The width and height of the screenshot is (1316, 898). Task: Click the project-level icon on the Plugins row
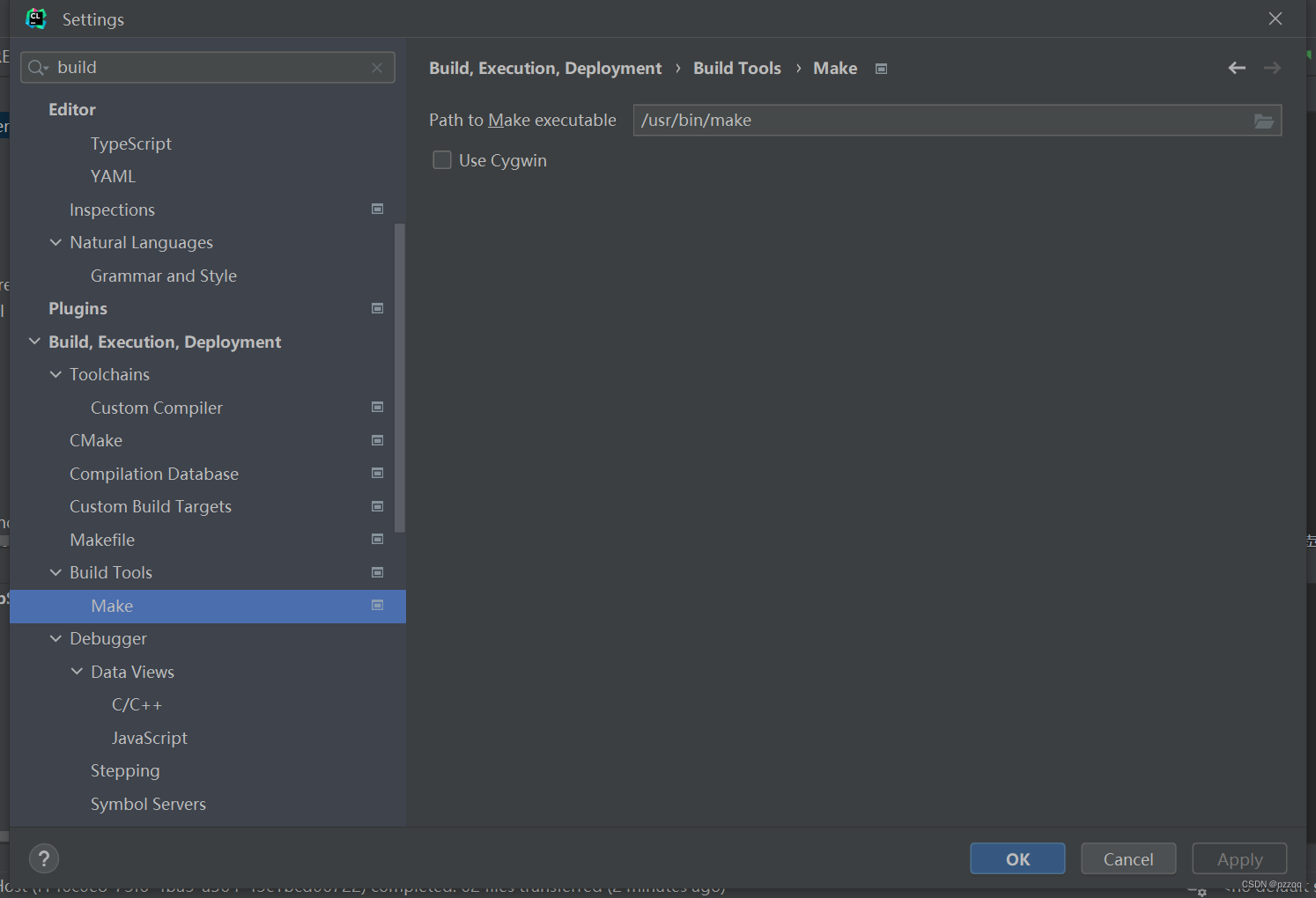pyautogui.click(x=378, y=308)
